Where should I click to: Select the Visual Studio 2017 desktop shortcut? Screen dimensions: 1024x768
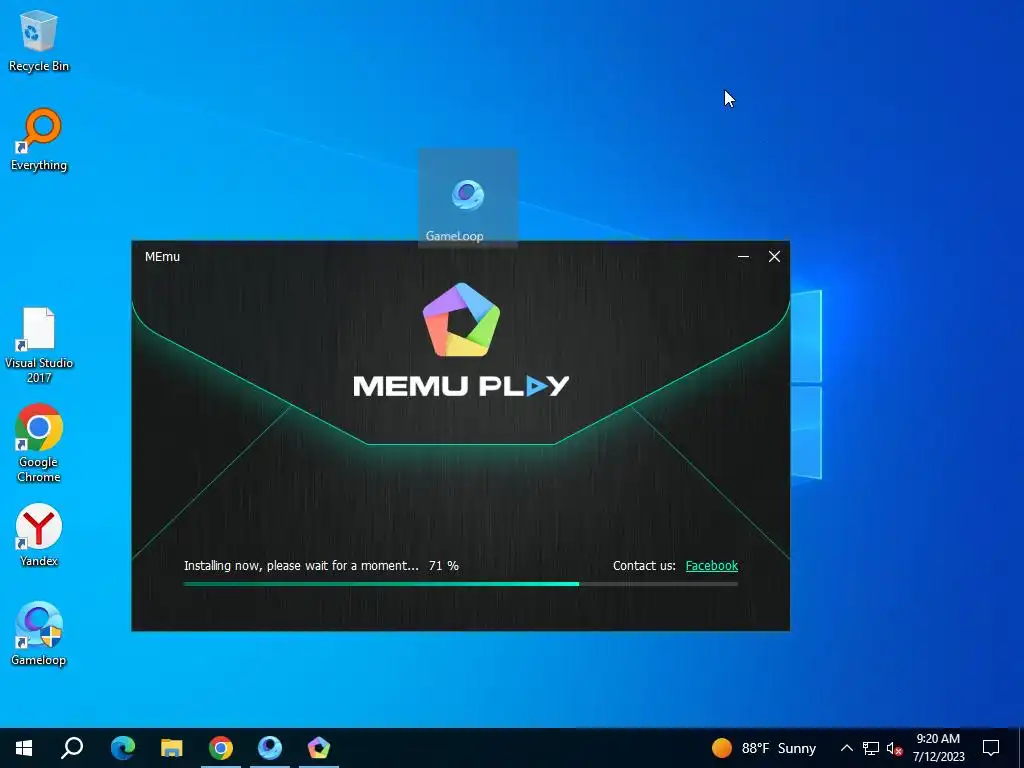click(x=39, y=345)
